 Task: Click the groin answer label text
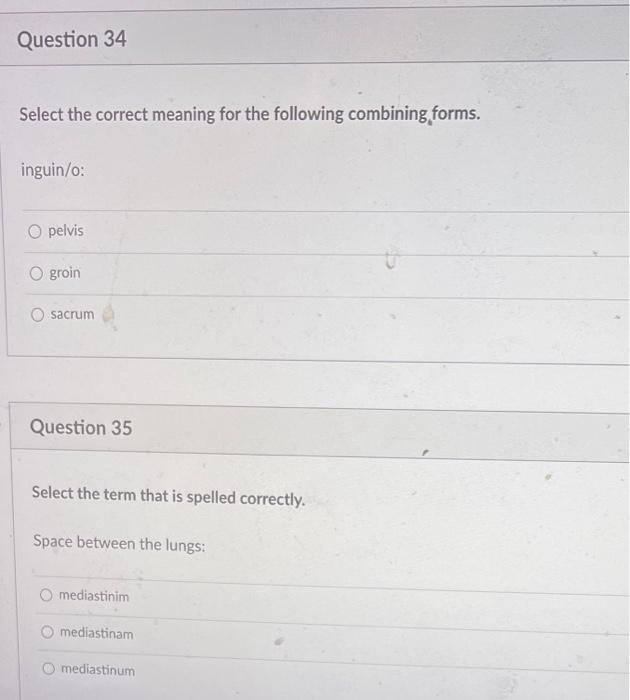click(65, 272)
